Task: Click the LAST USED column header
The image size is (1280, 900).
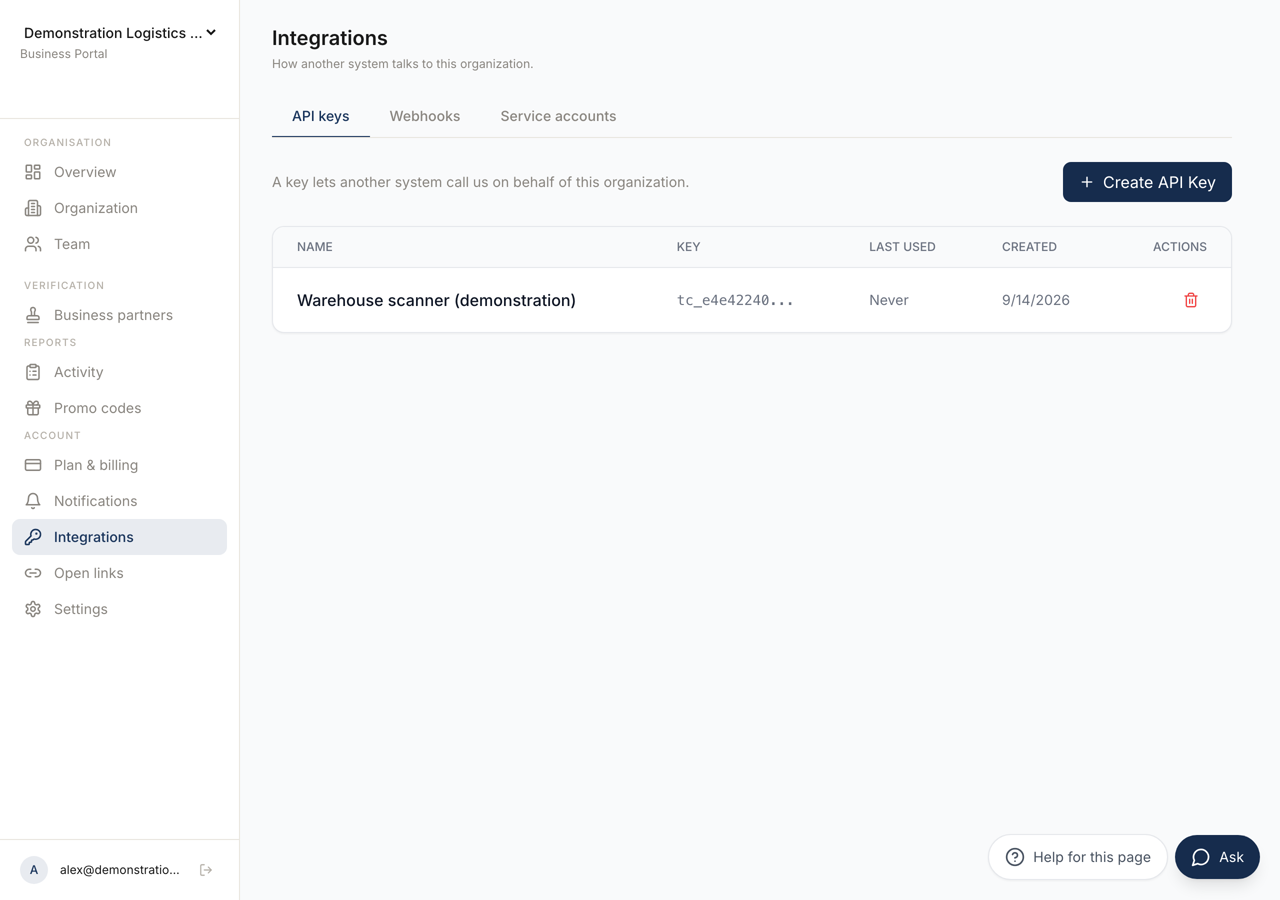Action: 902,247
